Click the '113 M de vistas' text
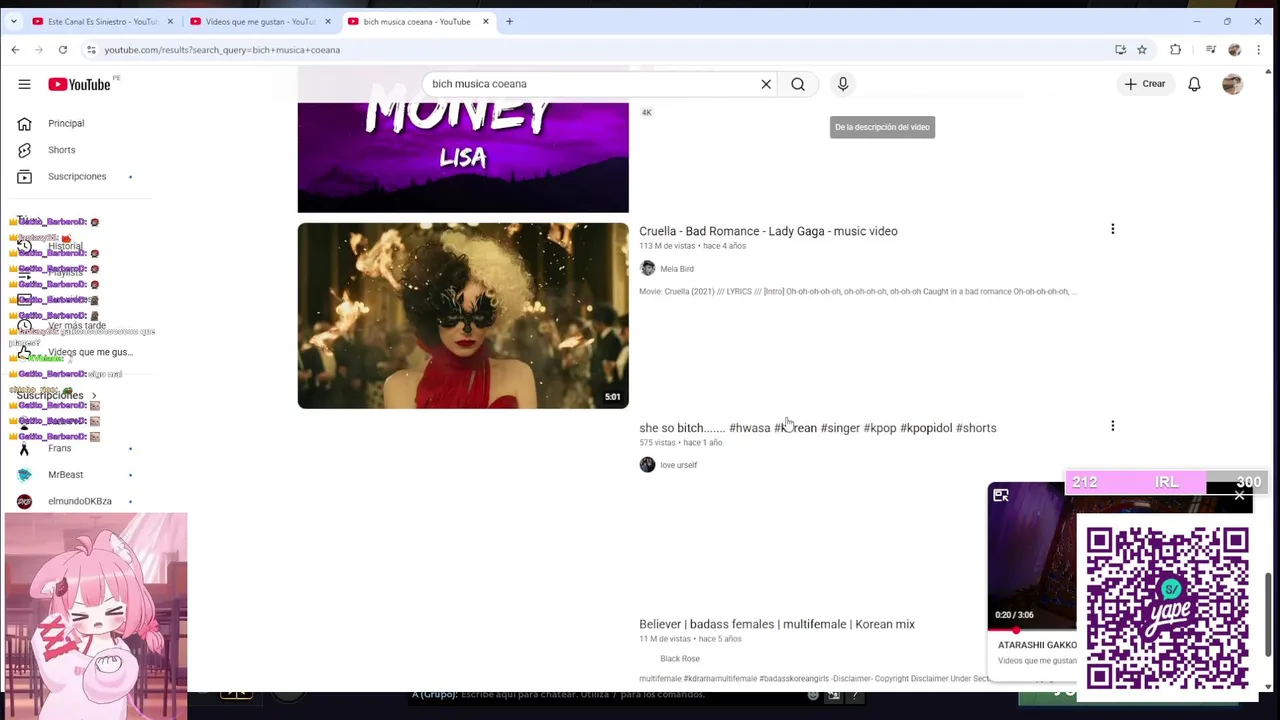 click(x=667, y=246)
